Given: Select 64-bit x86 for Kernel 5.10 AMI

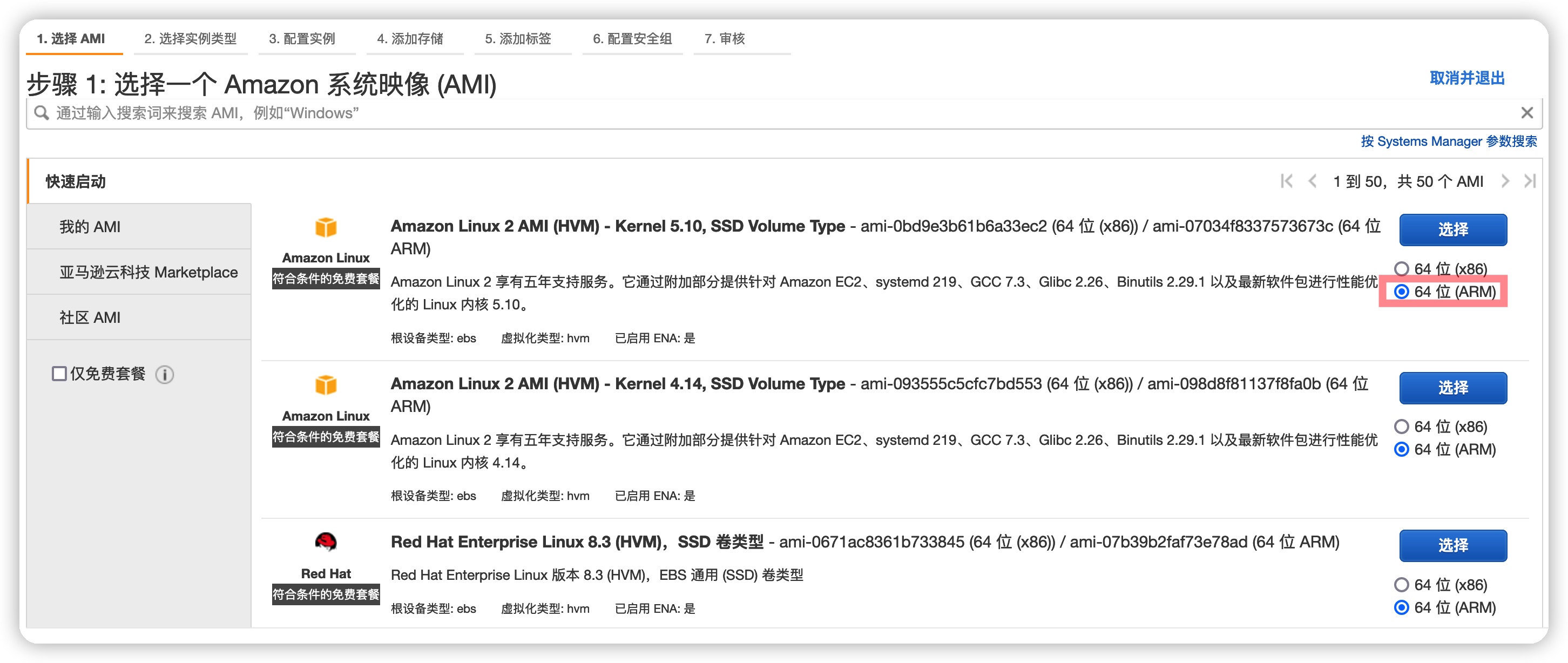Looking at the screenshot, I should [1401, 268].
